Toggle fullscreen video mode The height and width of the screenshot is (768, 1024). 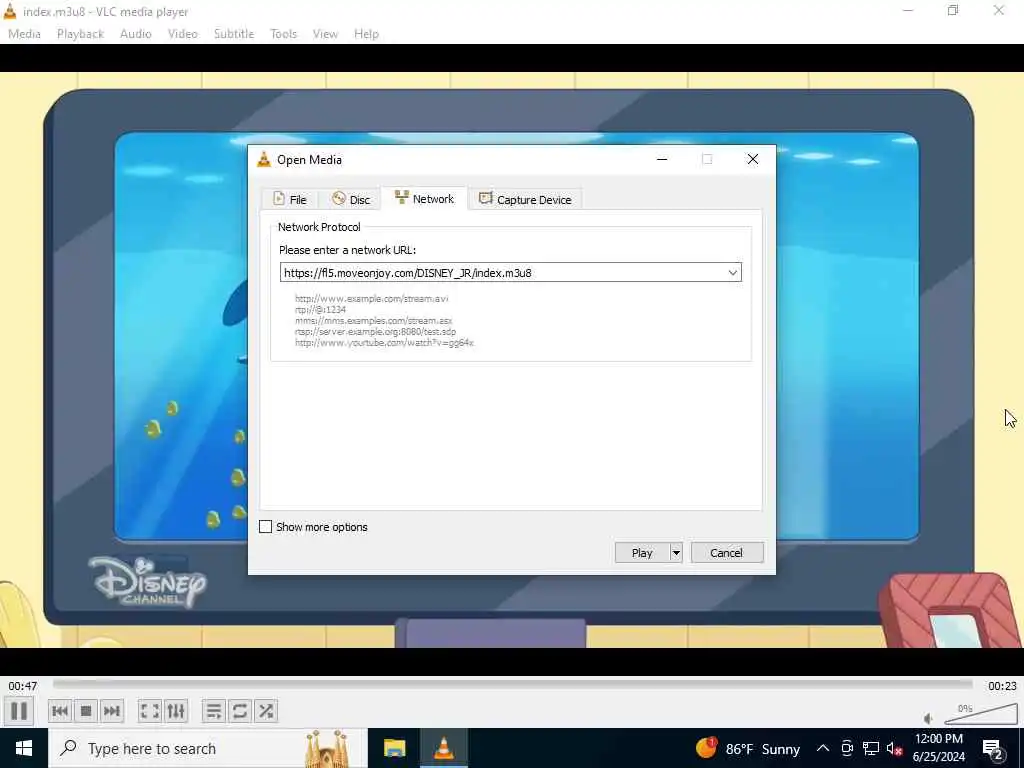click(x=150, y=711)
